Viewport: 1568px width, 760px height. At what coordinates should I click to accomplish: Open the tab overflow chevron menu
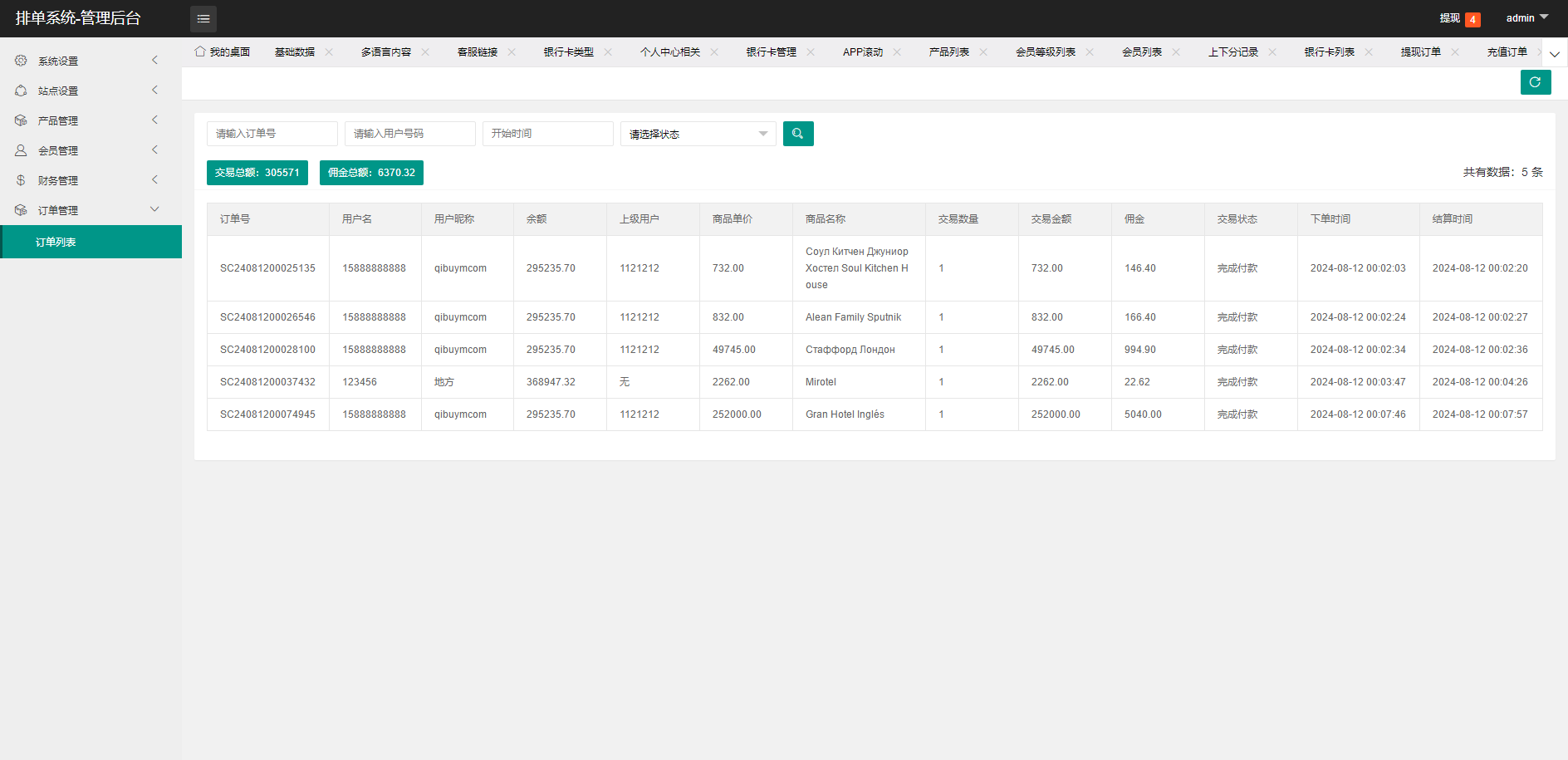click(x=1554, y=54)
